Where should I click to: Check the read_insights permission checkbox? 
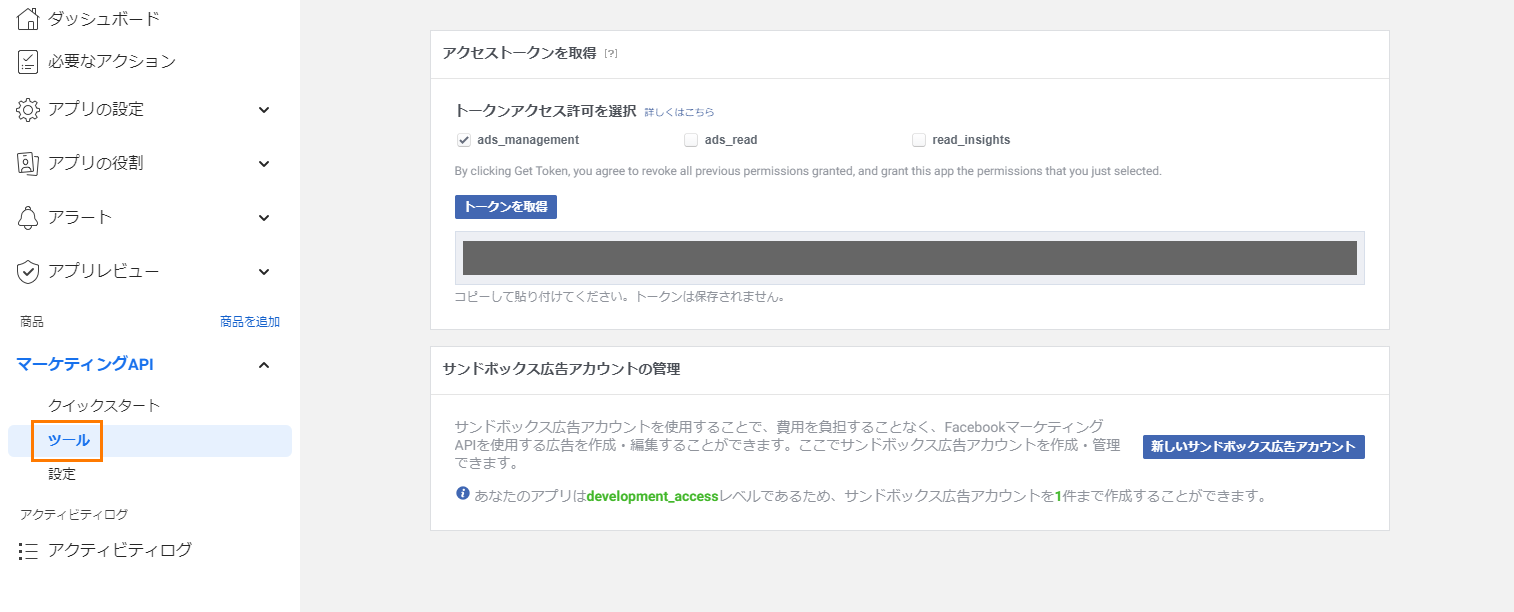[919, 140]
